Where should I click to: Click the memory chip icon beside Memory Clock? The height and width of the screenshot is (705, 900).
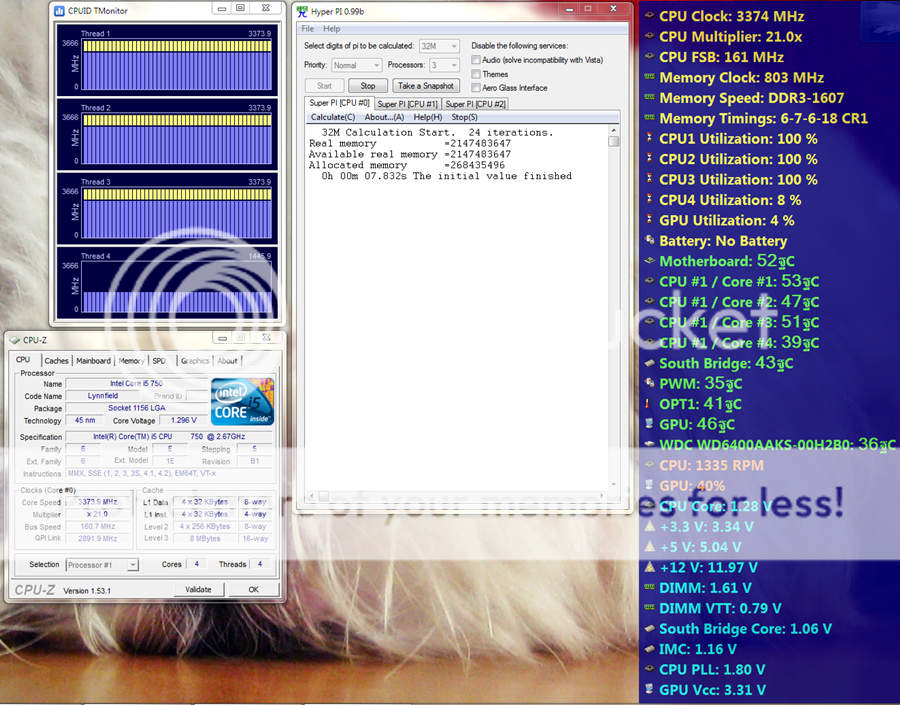tap(648, 77)
